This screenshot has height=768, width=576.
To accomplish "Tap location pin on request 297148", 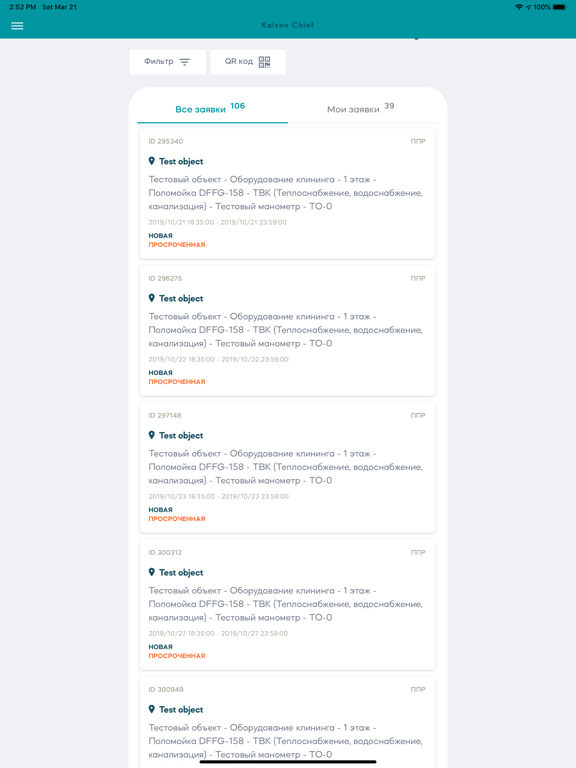I will click(152, 435).
